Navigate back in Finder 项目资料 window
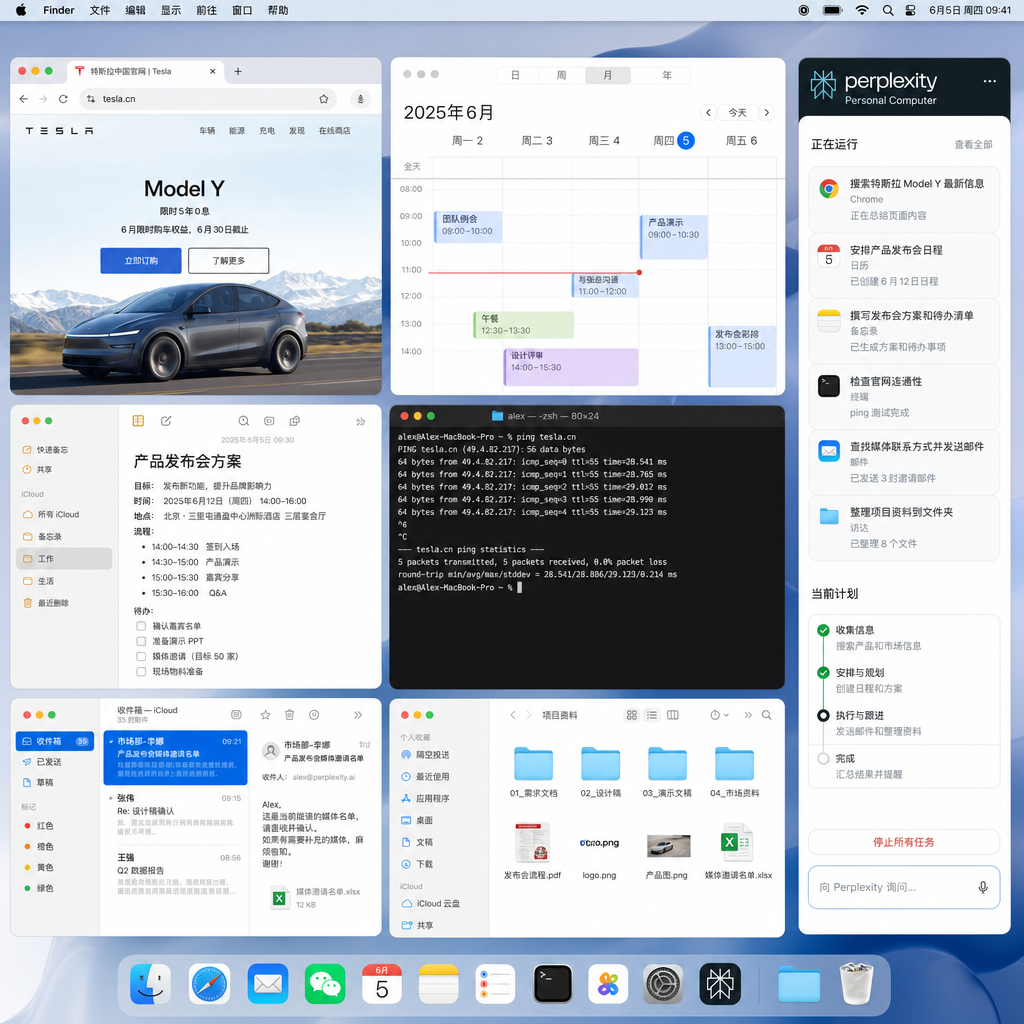 click(x=513, y=715)
